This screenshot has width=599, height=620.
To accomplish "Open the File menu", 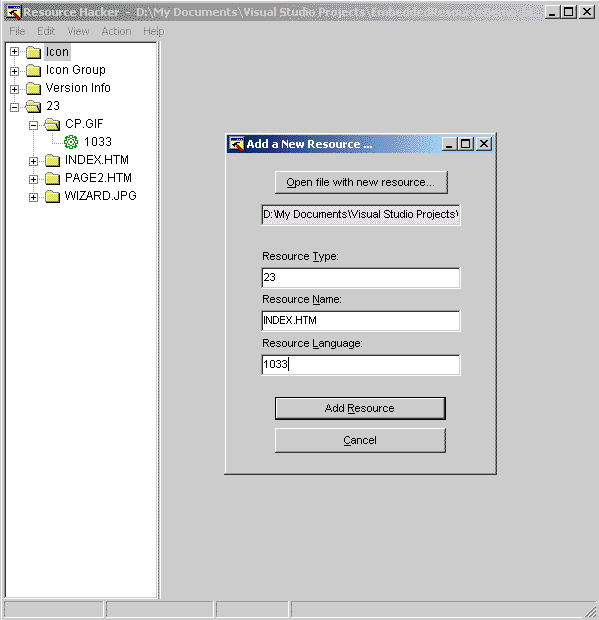I will pos(17,31).
